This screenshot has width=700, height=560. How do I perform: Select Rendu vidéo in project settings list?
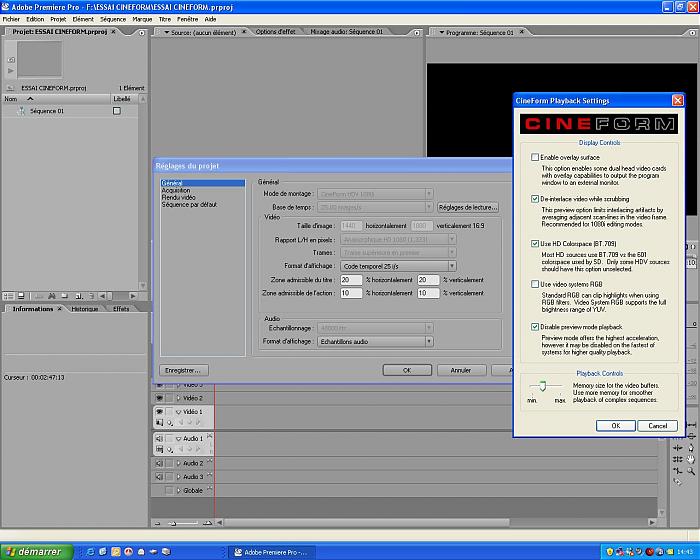pyautogui.click(x=179, y=197)
